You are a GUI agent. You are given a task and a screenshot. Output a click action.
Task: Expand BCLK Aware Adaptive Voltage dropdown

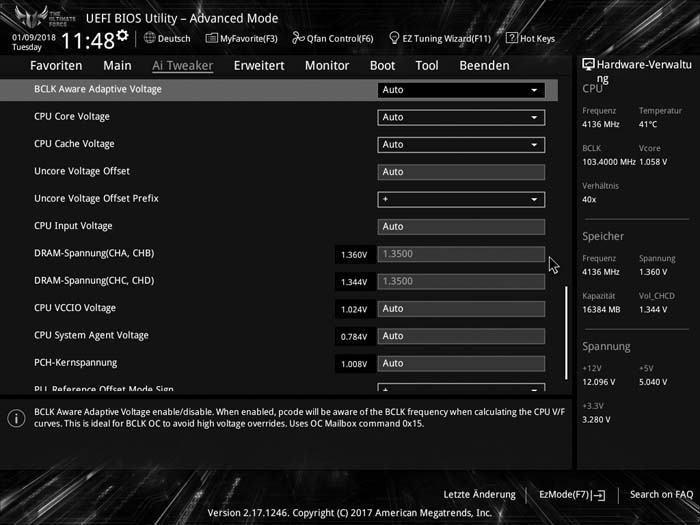[x=461, y=90]
